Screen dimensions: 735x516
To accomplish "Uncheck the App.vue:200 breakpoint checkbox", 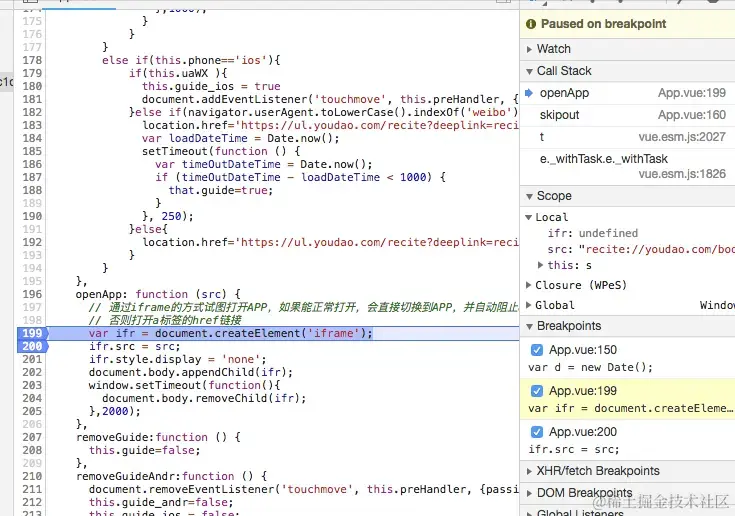I will [537, 432].
